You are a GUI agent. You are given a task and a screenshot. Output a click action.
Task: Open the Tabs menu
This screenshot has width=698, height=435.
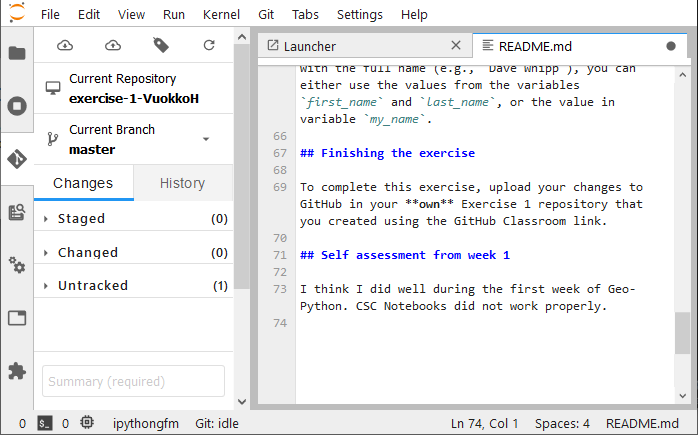pos(305,15)
